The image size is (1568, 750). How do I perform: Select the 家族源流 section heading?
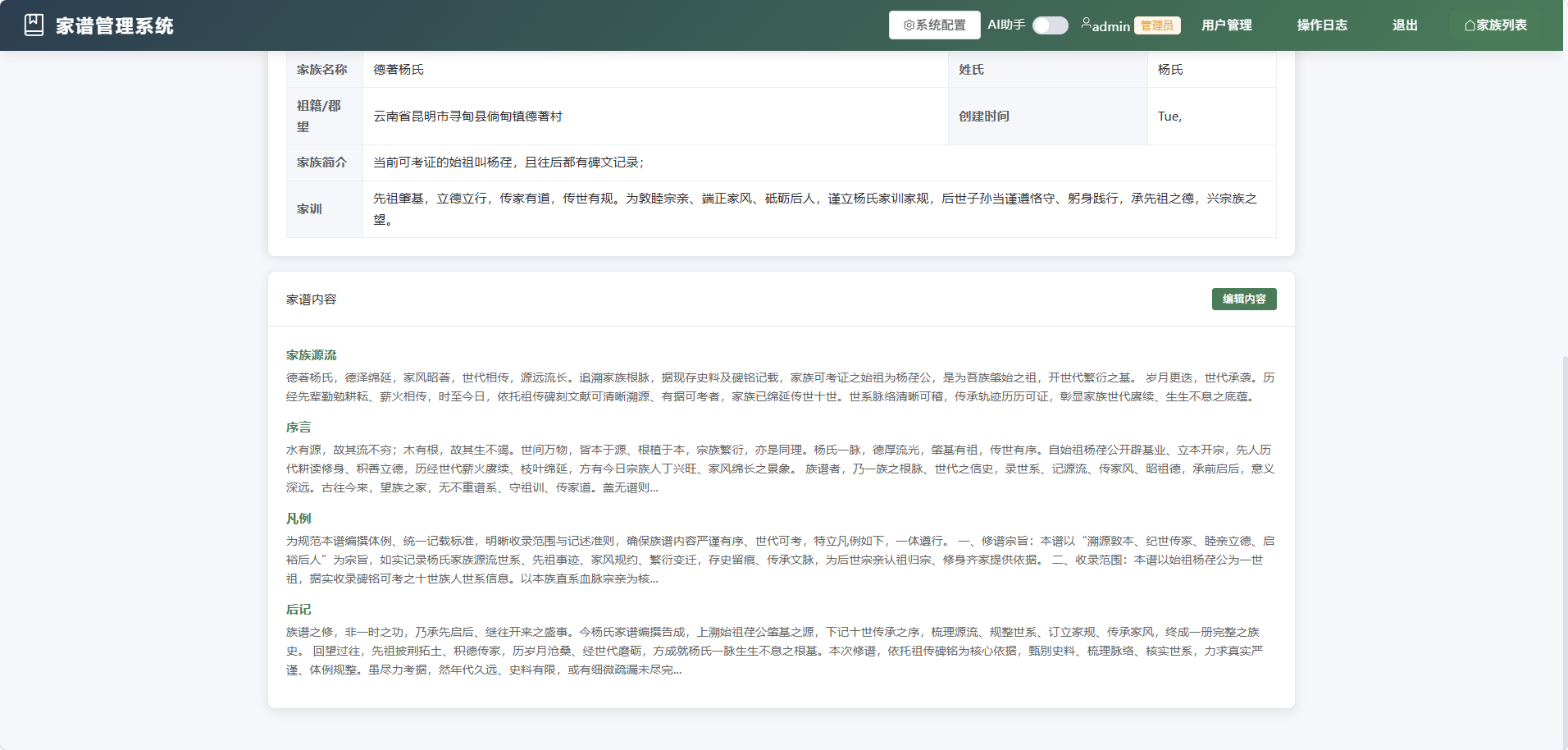(x=312, y=355)
